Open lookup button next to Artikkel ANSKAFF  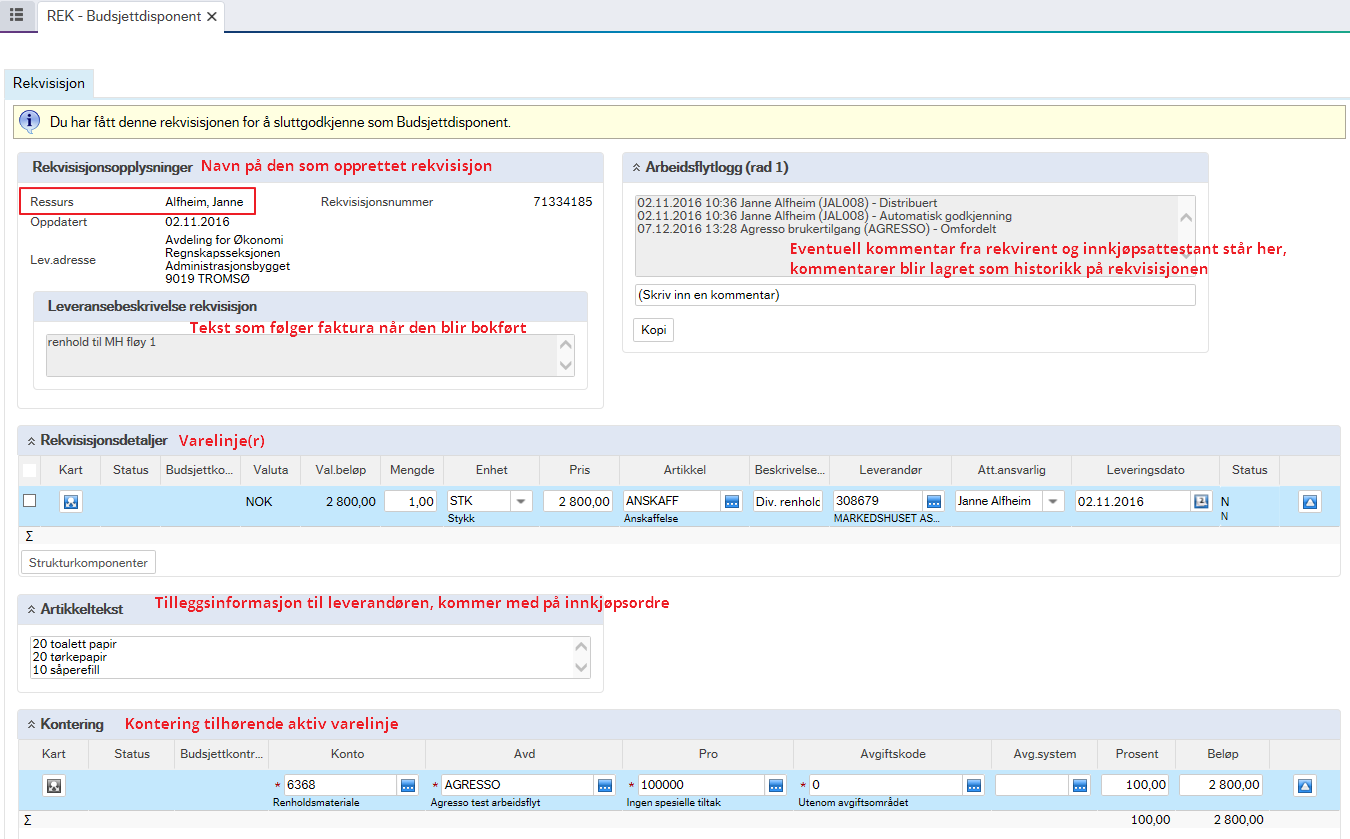[x=732, y=501]
